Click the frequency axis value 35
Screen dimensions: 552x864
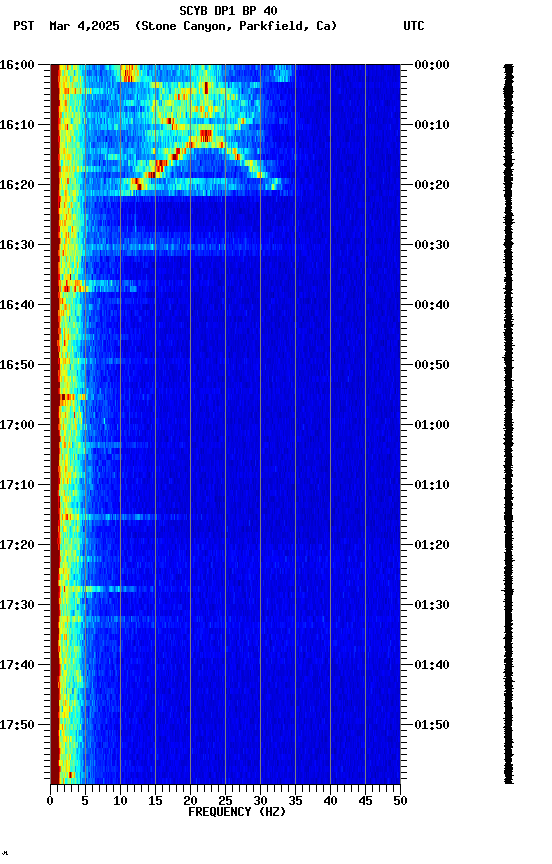coord(295,801)
